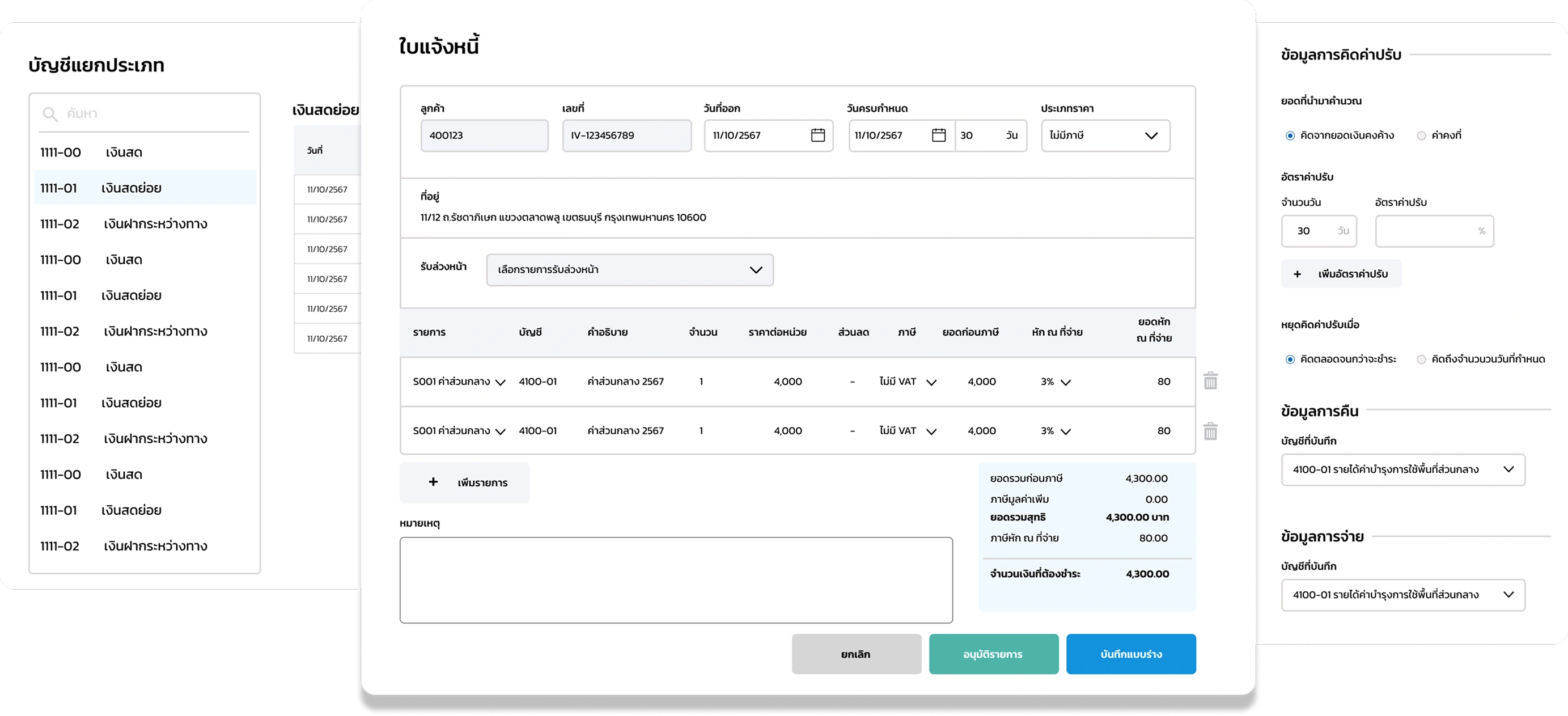Viewport: 1568px width, 716px height.
Task: Click 4100-01 account cell in first row
Action: pyautogui.click(x=537, y=382)
